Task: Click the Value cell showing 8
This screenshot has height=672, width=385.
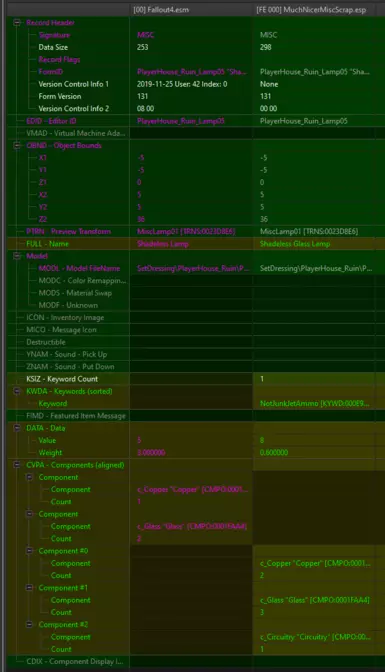Action: coord(262,440)
